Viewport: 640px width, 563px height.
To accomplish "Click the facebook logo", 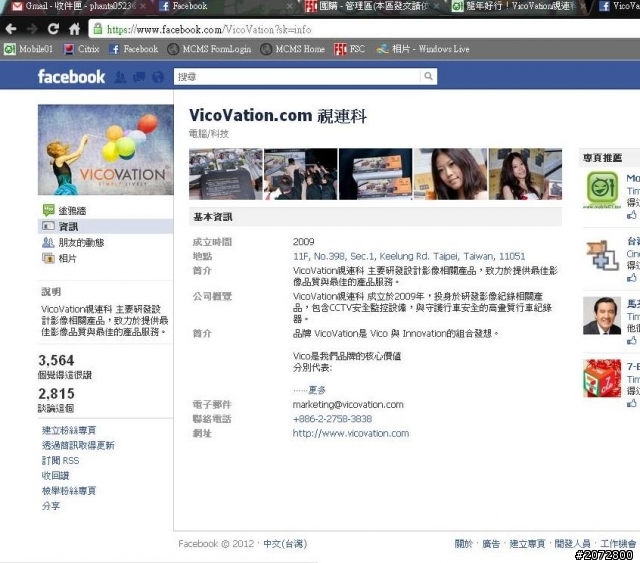I will pos(71,77).
